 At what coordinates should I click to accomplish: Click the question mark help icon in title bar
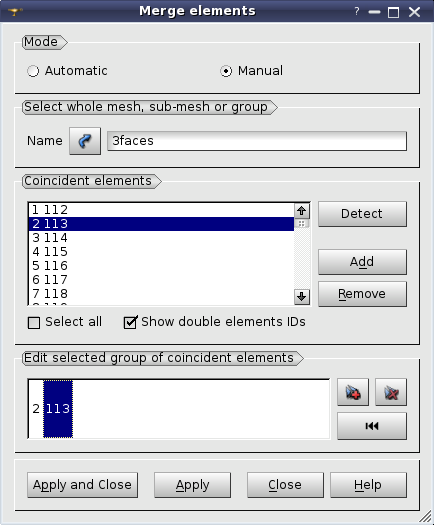click(357, 12)
